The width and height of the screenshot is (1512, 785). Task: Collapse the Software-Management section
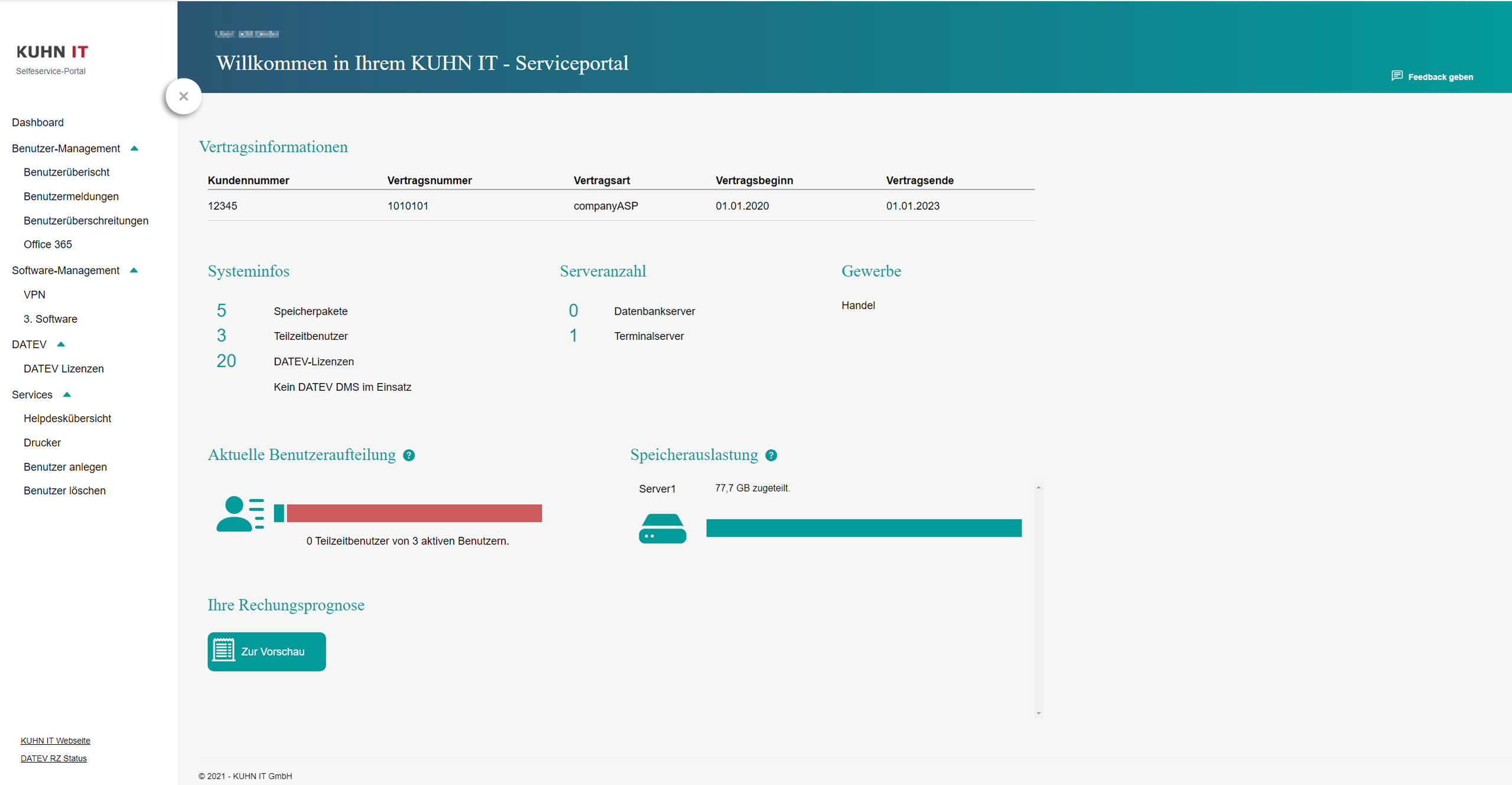click(x=134, y=270)
